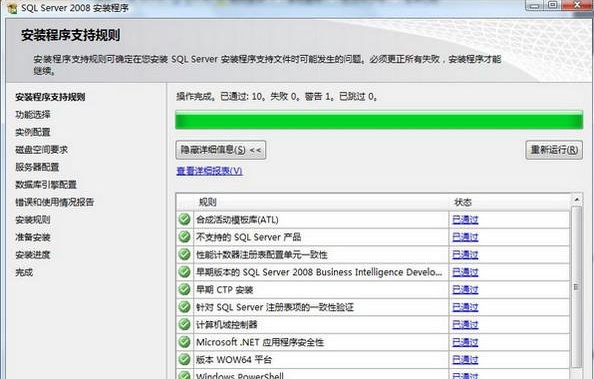Select 功能选择 step in sidebar

pyautogui.click(x=33, y=114)
